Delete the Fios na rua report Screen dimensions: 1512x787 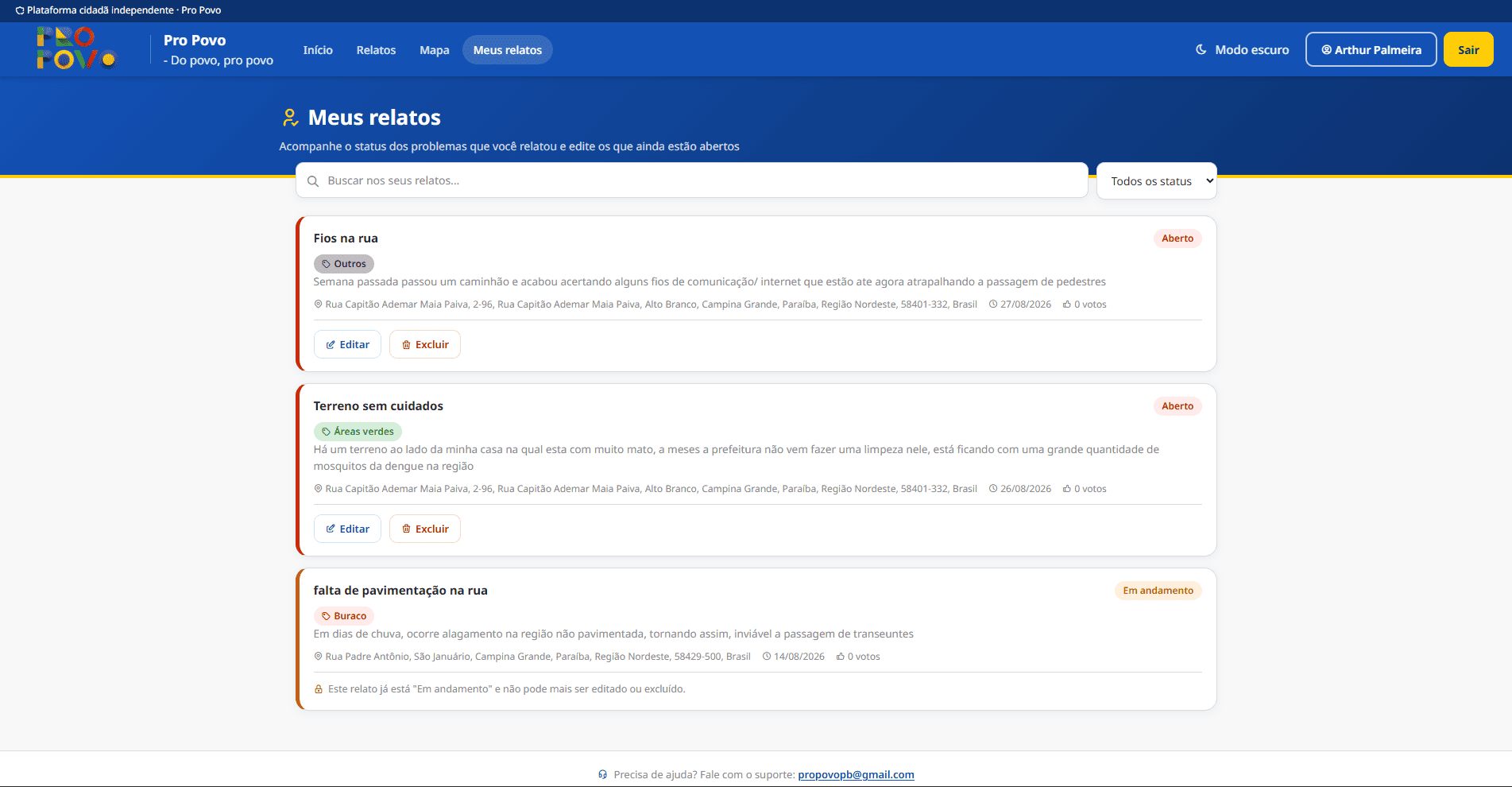tap(425, 344)
